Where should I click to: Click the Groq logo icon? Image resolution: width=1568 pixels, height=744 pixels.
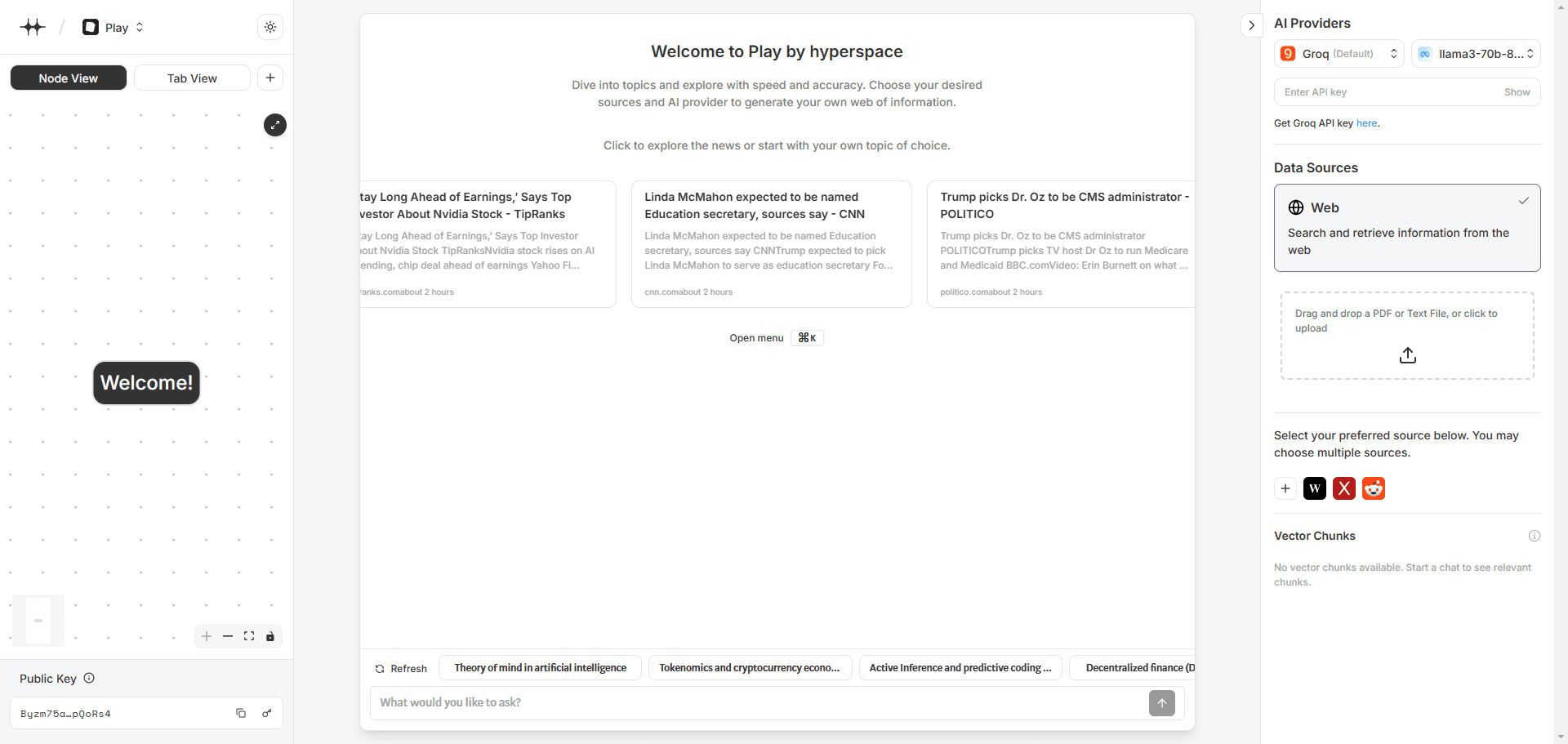click(1288, 54)
